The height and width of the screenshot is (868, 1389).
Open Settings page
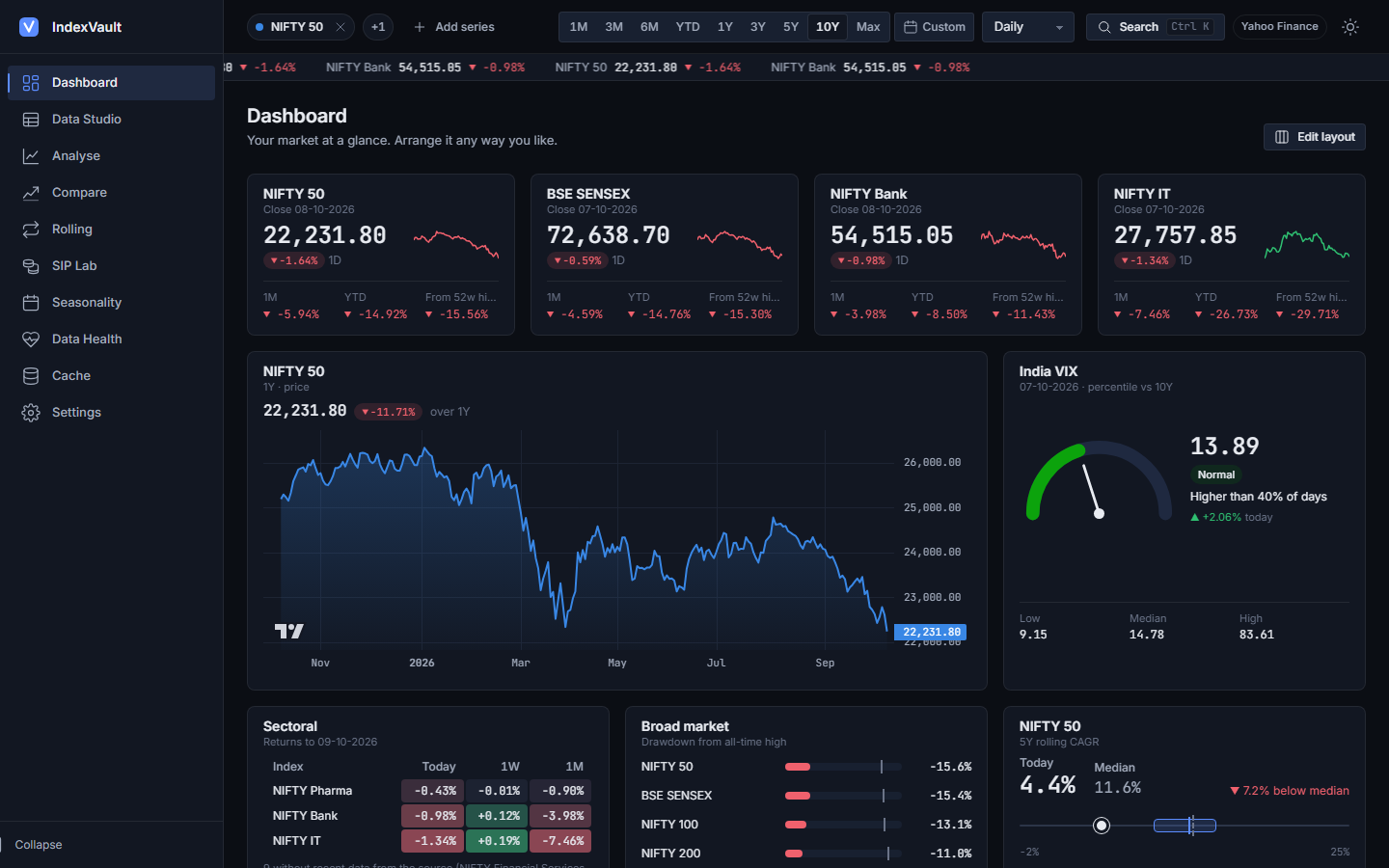pos(111,413)
